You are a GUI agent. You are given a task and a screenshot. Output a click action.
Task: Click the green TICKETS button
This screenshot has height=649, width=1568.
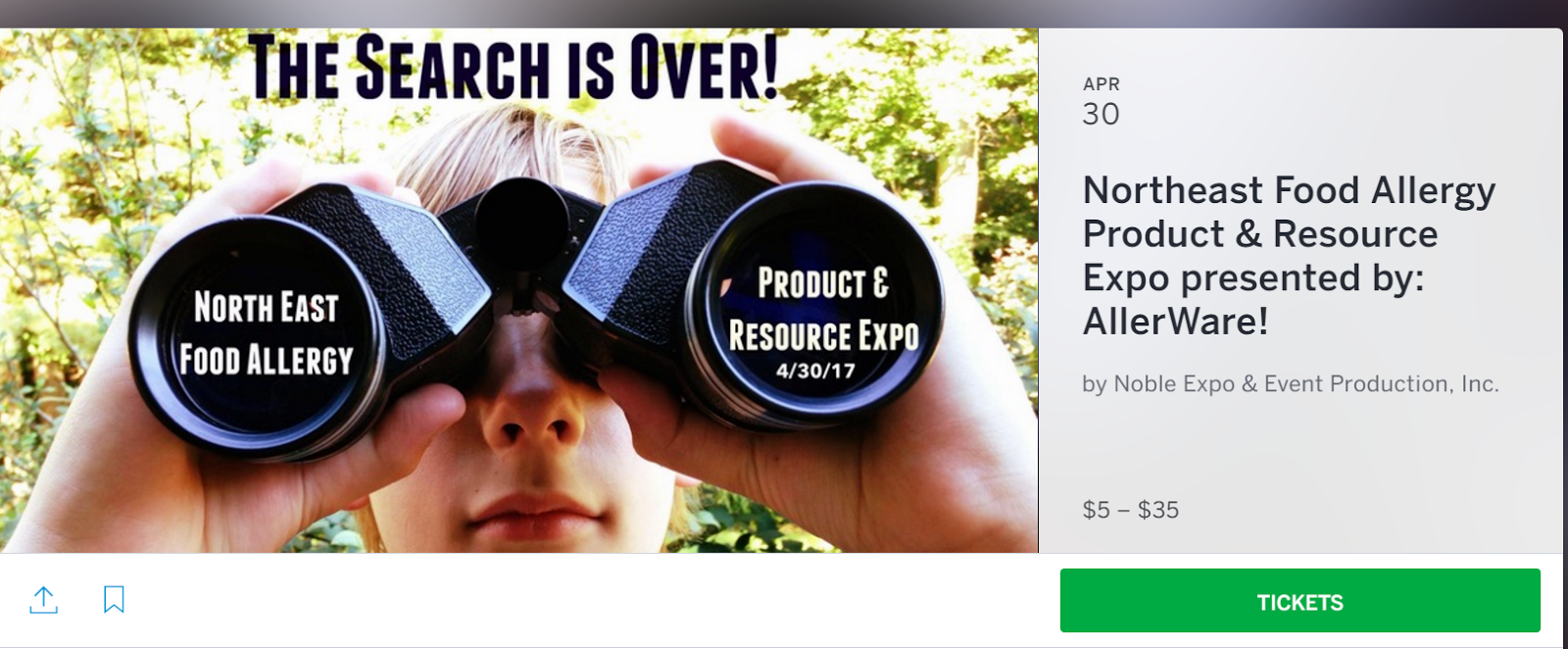(x=1299, y=601)
